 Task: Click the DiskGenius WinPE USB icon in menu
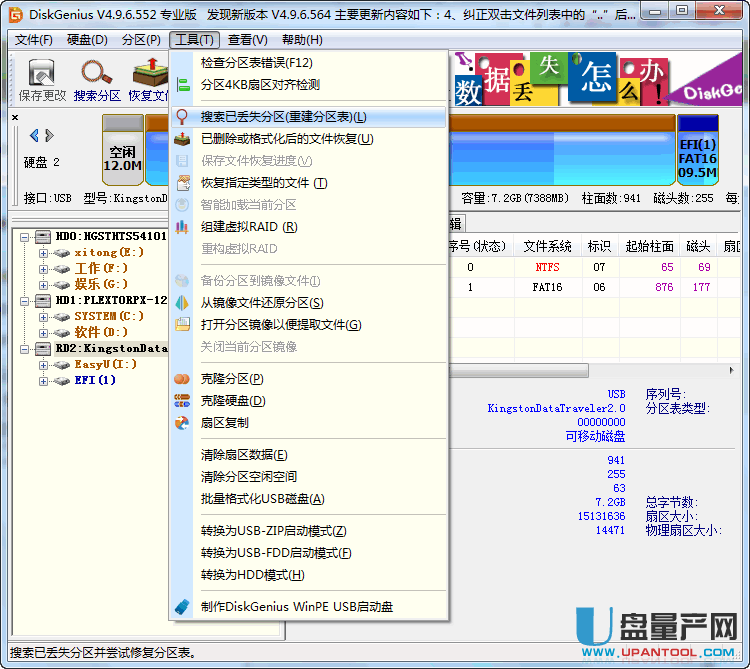tap(182, 607)
